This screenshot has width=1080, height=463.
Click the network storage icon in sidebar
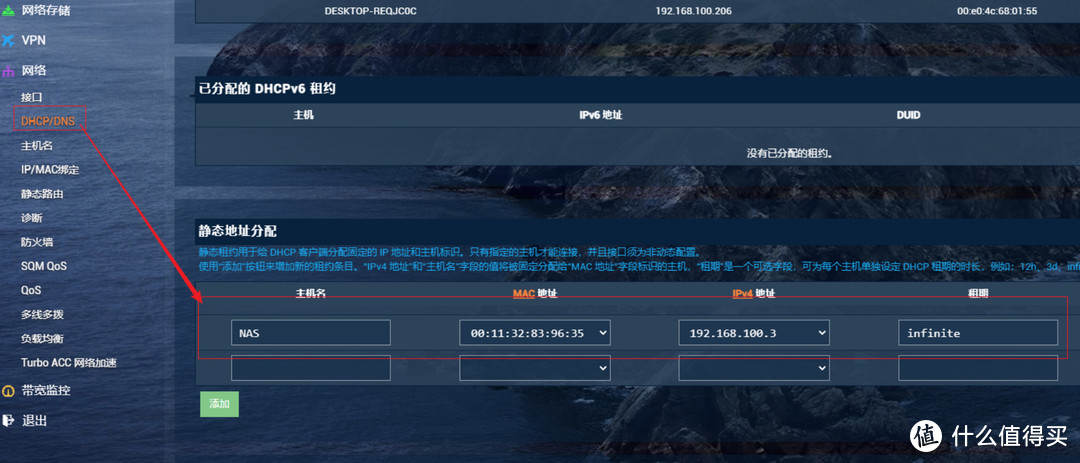coord(8,11)
